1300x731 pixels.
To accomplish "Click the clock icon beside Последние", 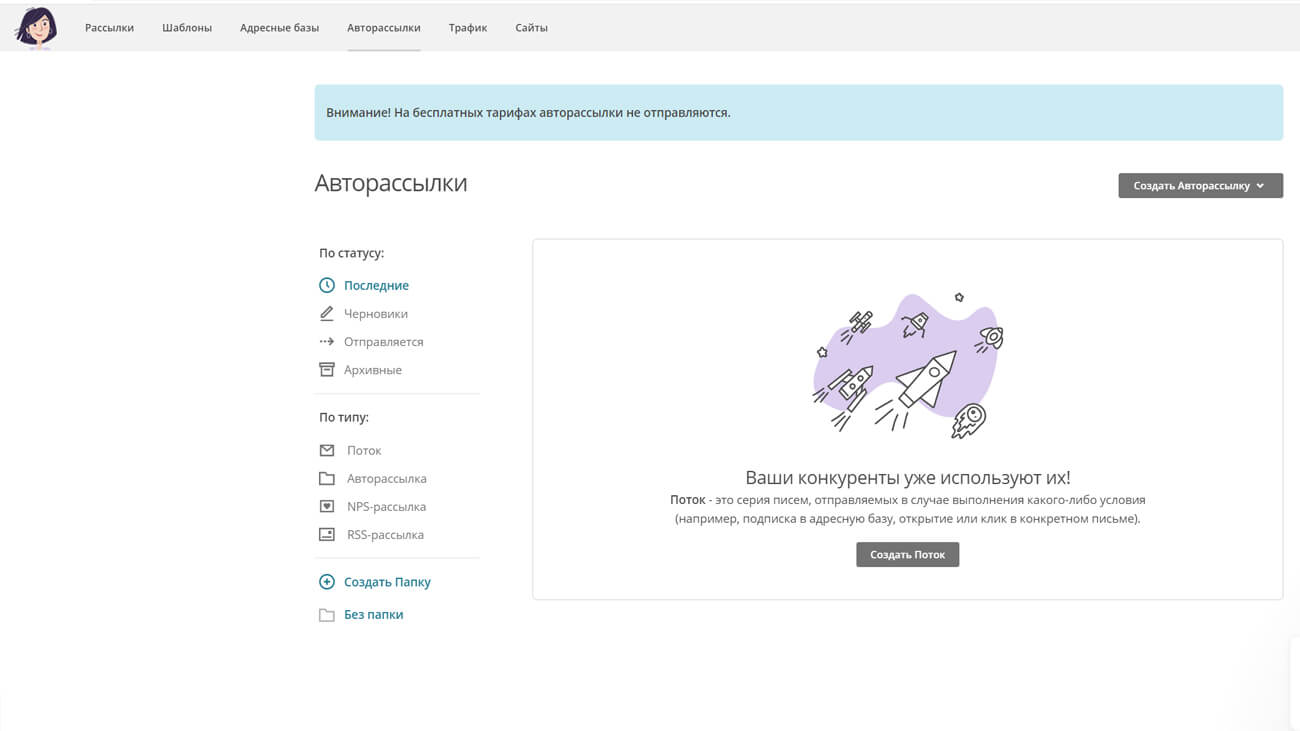I will pyautogui.click(x=326, y=286).
